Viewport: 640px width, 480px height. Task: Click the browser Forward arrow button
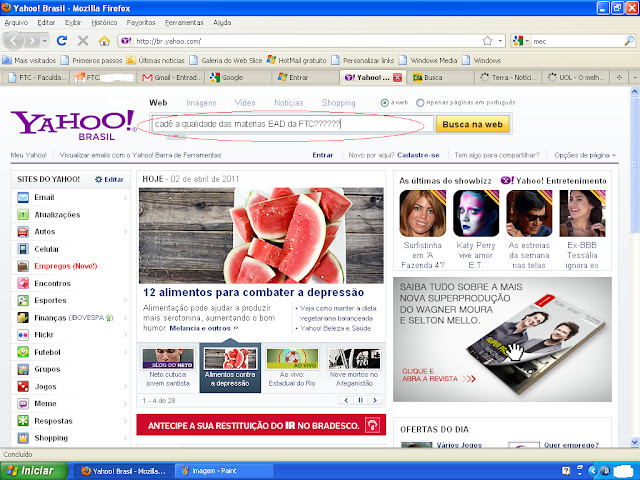coord(32,41)
